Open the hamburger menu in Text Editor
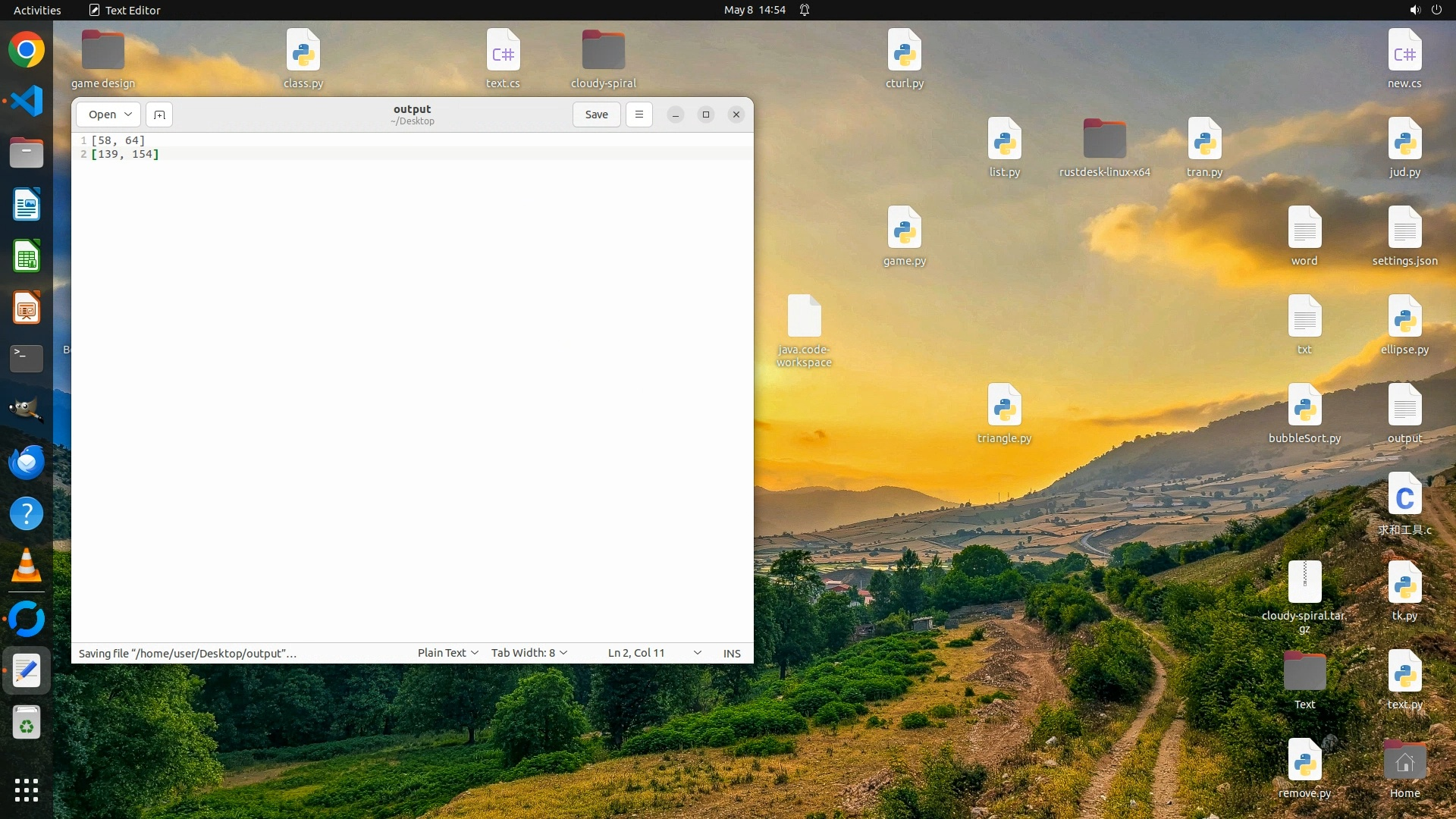Screen dimensions: 1456x819 (639, 115)
